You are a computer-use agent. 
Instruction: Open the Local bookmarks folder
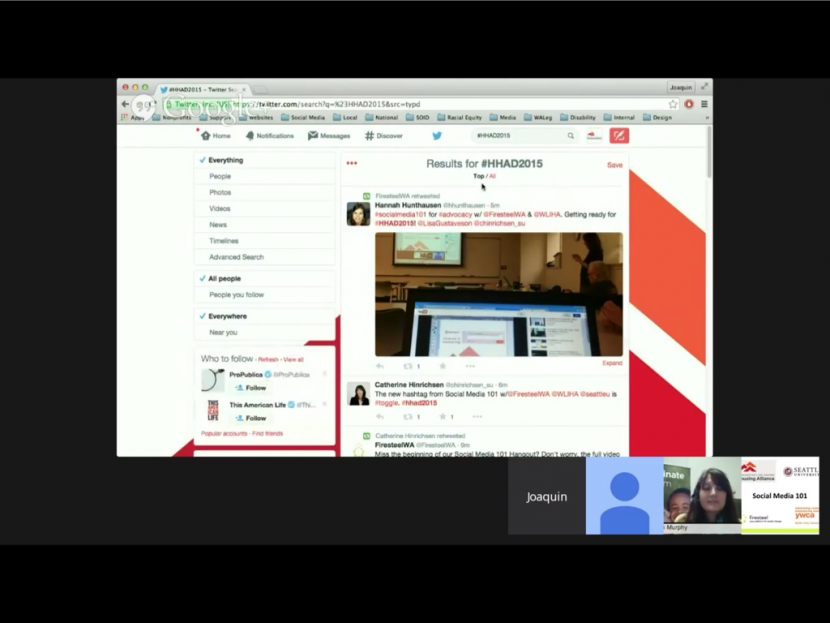345,118
